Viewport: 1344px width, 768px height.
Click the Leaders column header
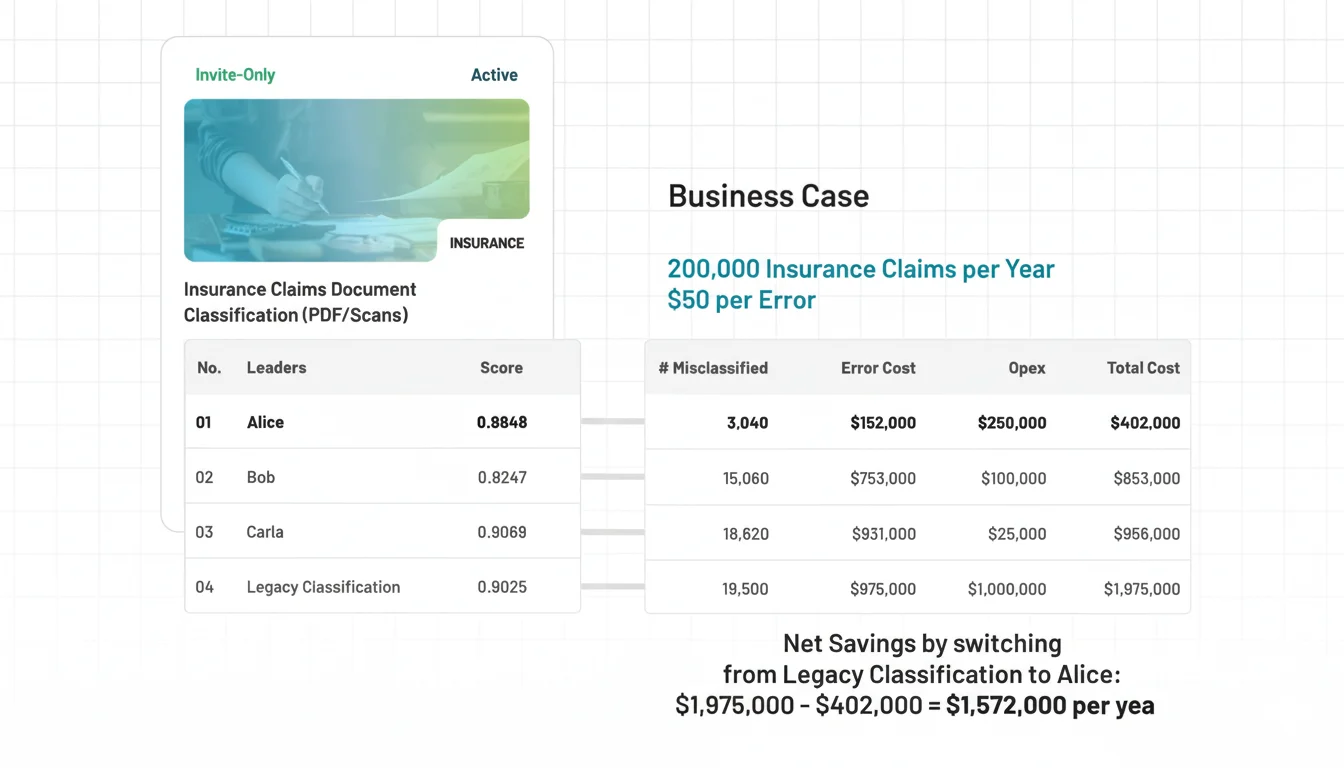(276, 368)
